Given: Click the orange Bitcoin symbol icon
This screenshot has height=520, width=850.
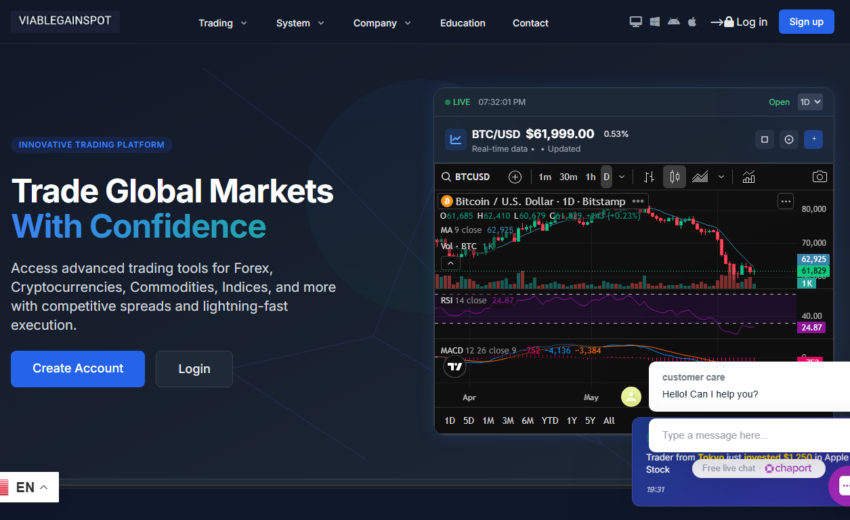Looking at the screenshot, I should point(447,201).
